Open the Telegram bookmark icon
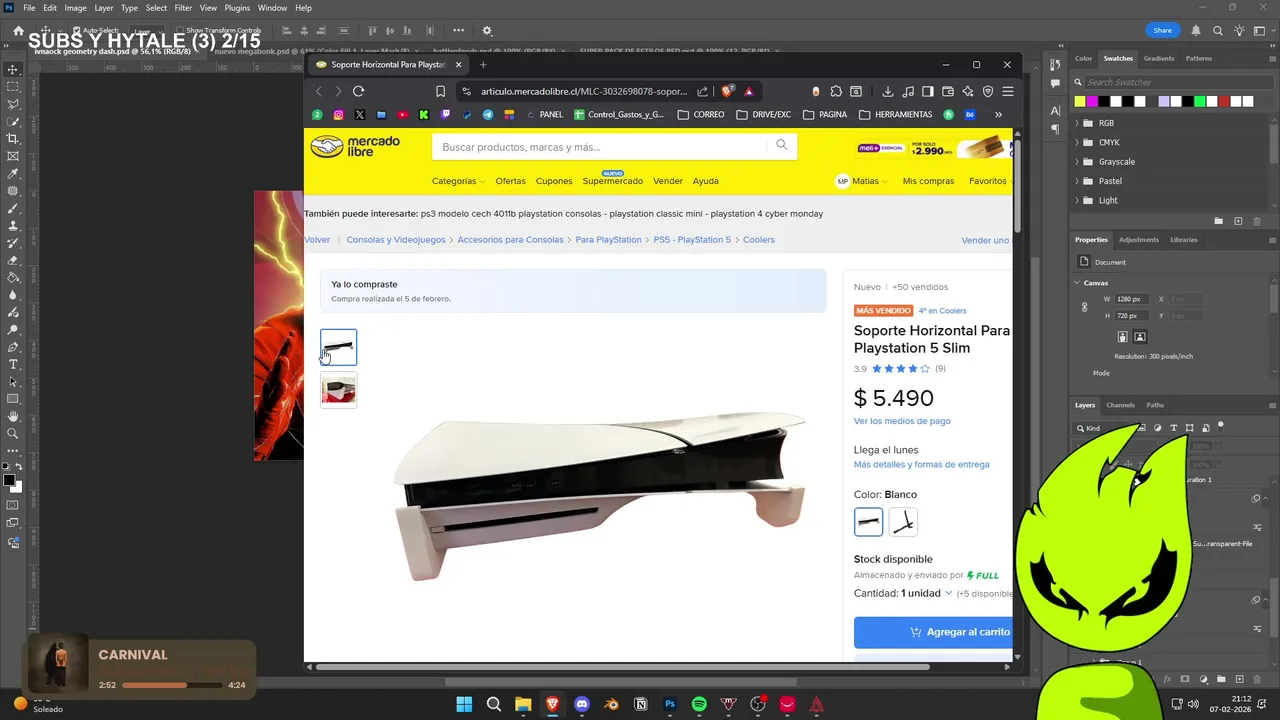This screenshot has height=720, width=1280. click(x=488, y=115)
